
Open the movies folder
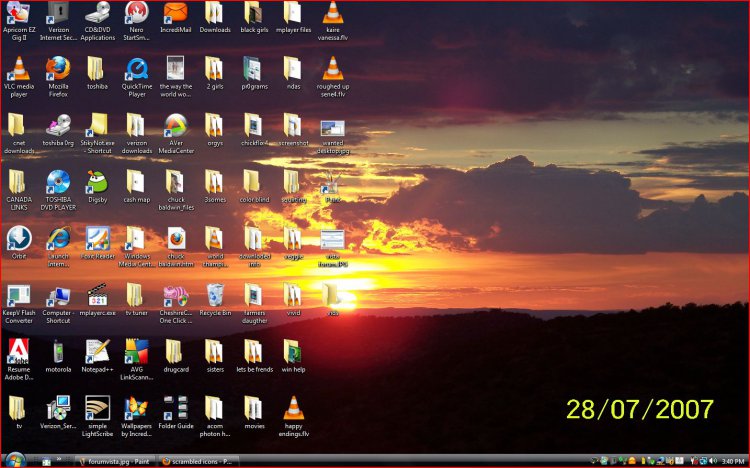254,412
